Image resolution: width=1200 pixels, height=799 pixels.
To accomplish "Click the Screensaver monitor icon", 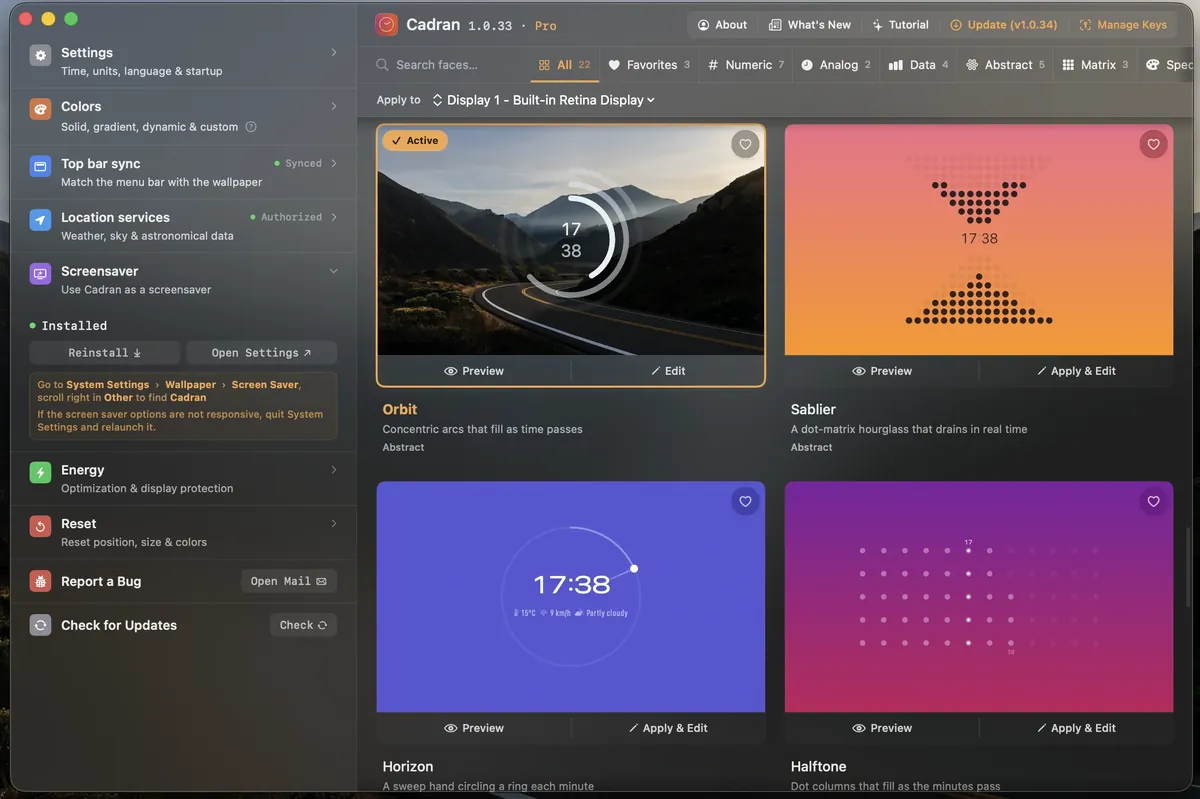I will point(40,274).
